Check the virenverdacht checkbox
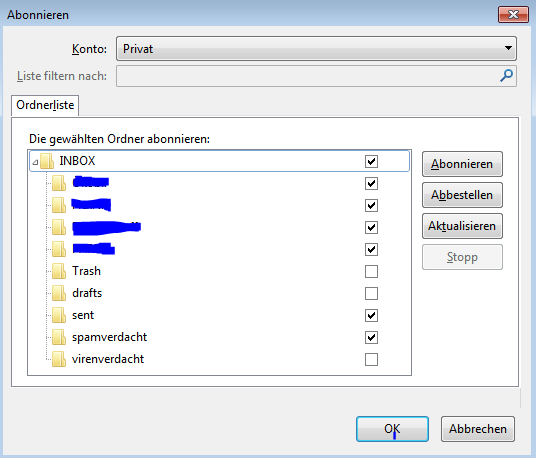 tap(371, 360)
